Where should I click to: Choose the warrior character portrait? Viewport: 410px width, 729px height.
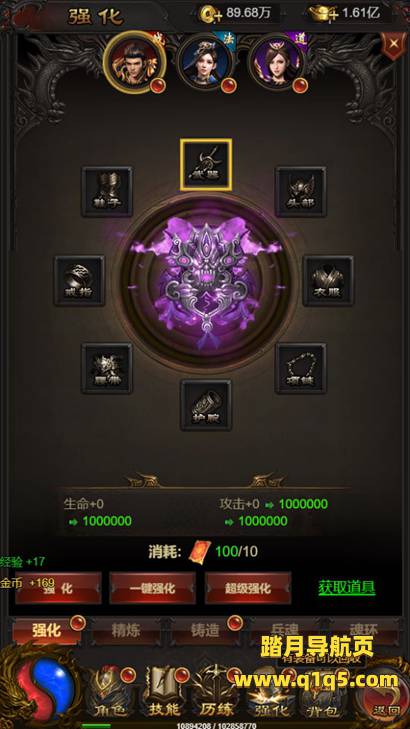[x=135, y=61]
